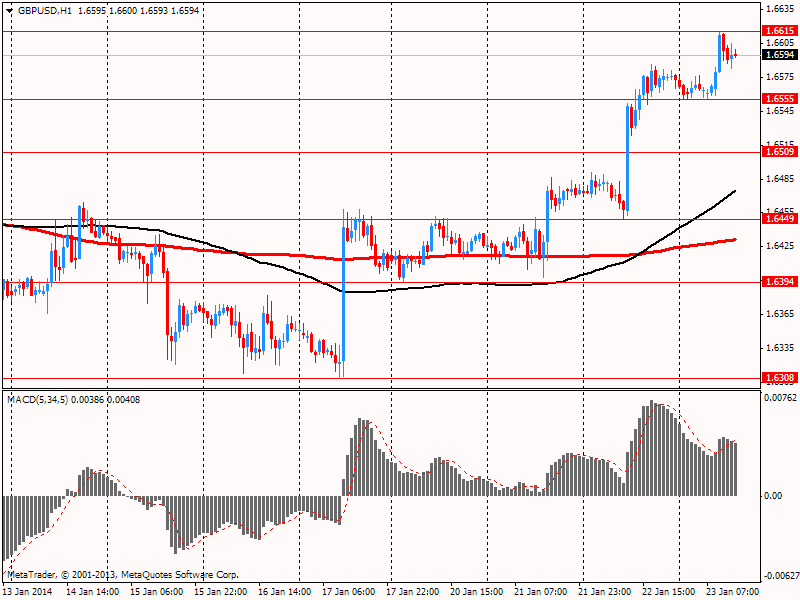Click the -0.00627 MACD scale value

click(x=780, y=575)
